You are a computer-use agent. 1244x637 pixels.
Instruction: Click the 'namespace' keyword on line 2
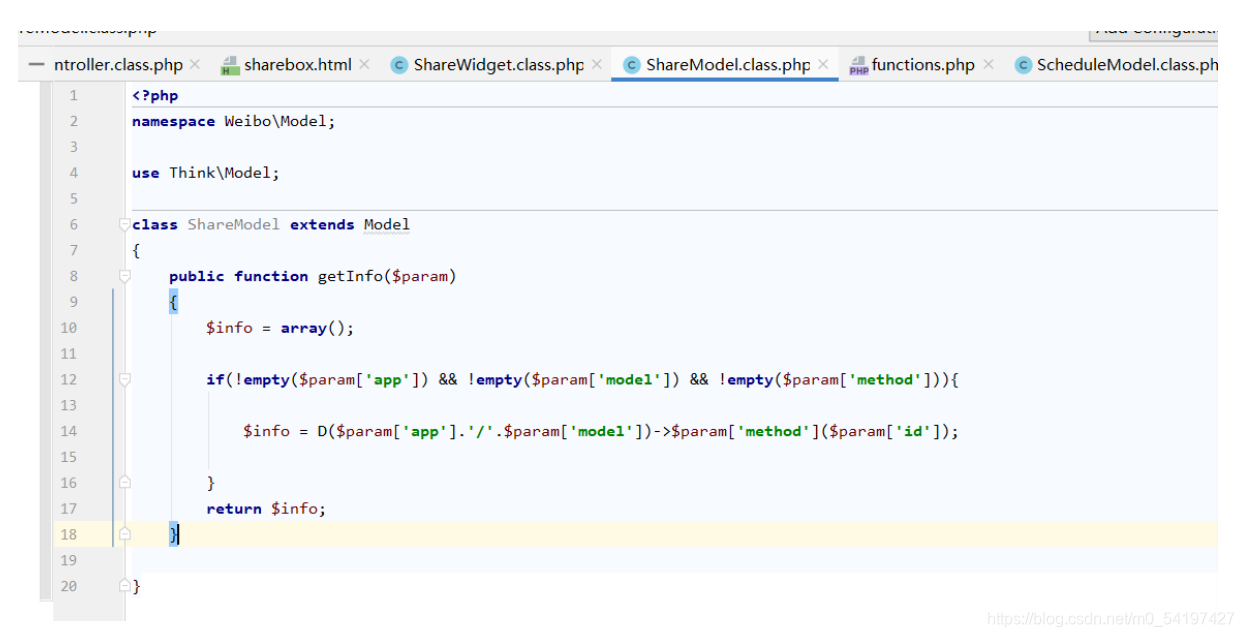[x=173, y=121]
